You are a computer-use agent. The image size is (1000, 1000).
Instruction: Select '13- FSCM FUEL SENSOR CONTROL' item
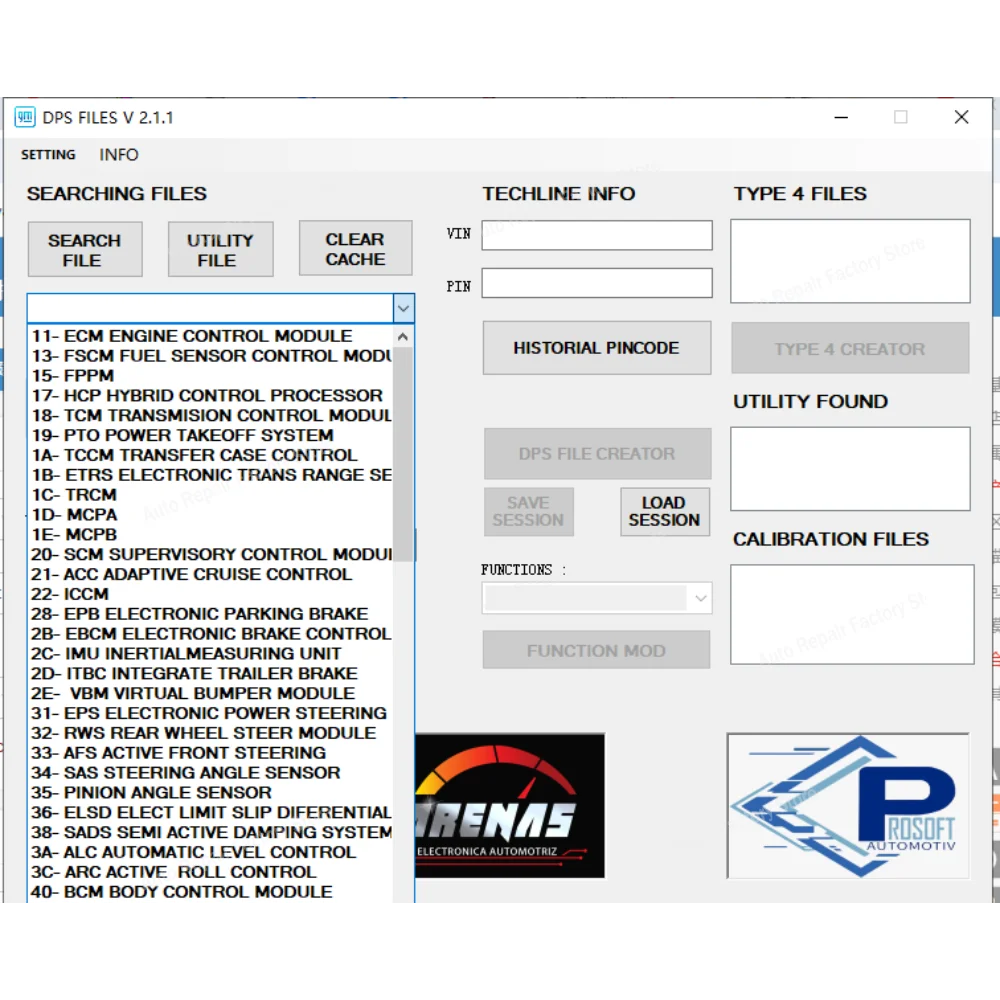[210, 356]
